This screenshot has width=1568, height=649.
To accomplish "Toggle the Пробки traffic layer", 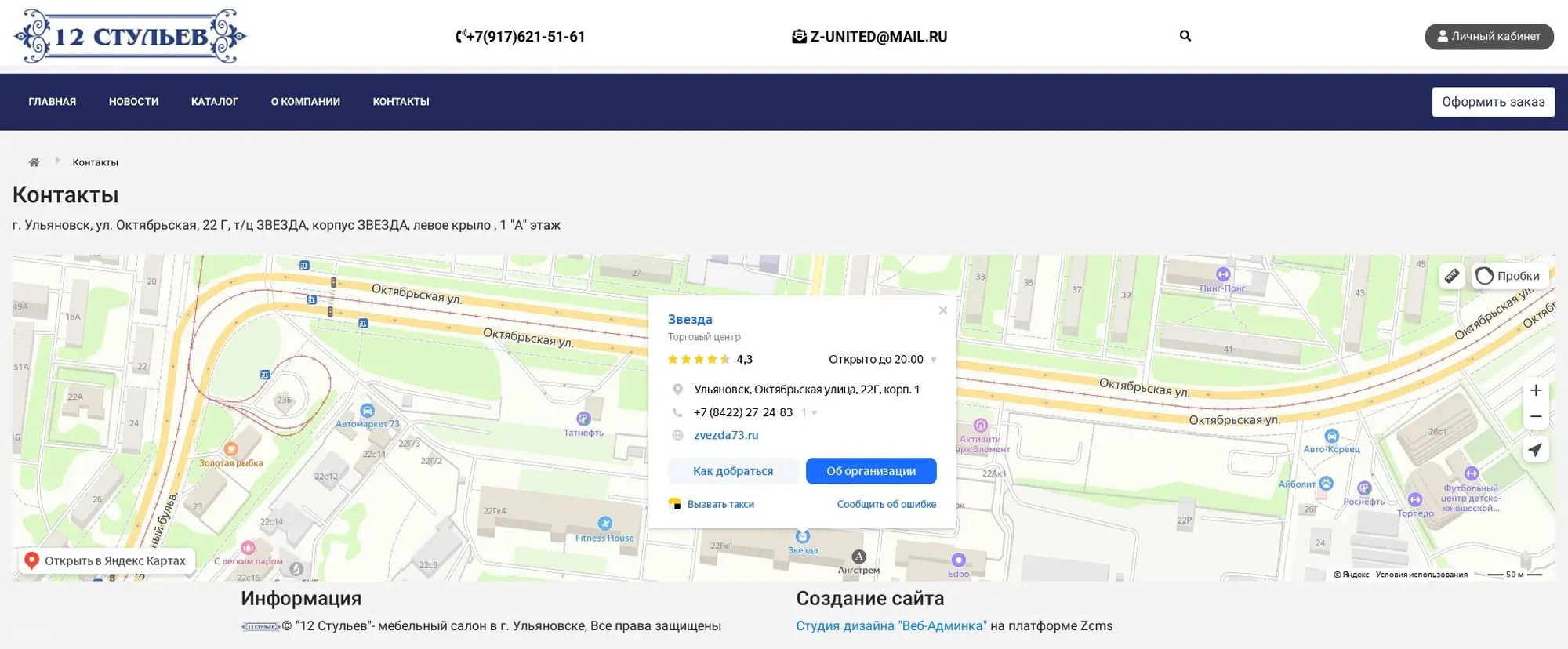I will [1508, 276].
